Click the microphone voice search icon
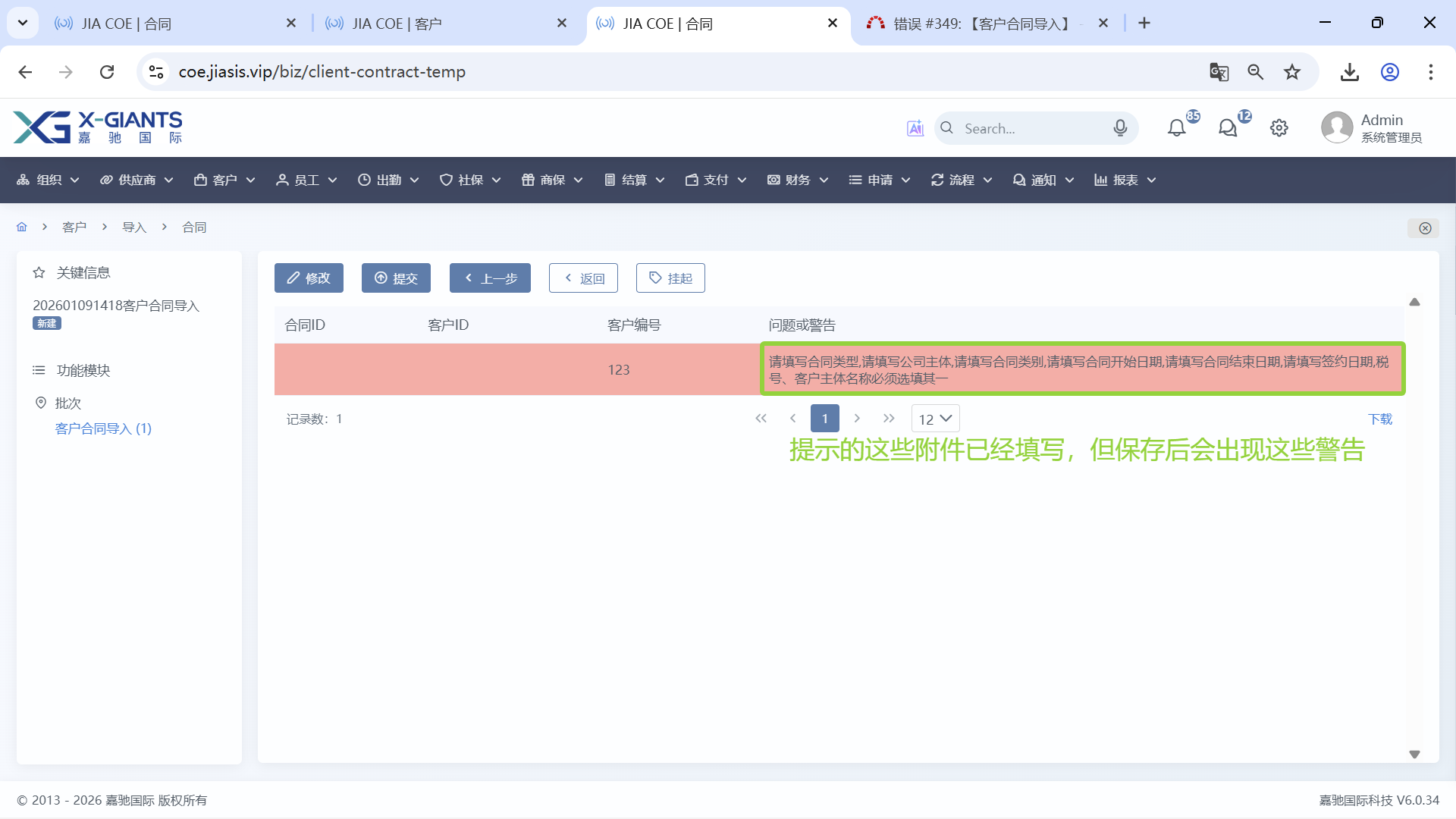 1120,128
